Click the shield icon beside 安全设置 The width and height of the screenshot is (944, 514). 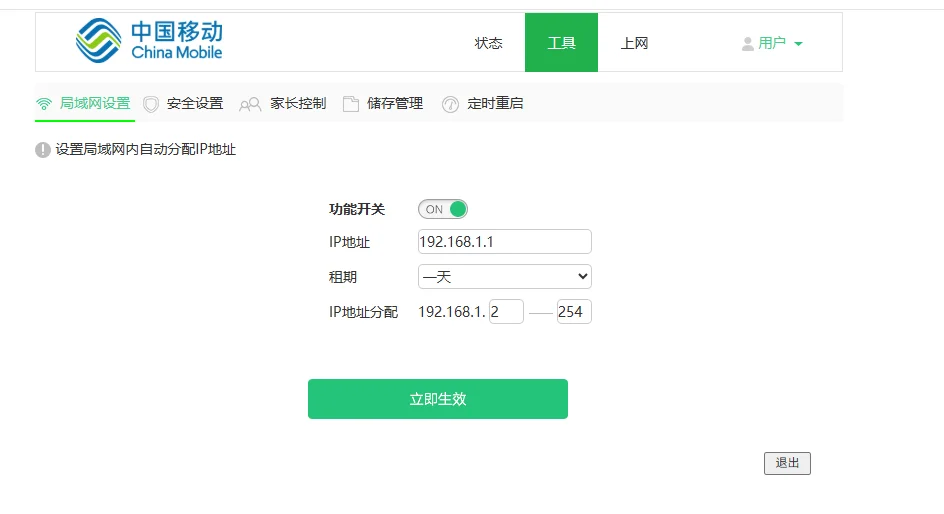151,104
